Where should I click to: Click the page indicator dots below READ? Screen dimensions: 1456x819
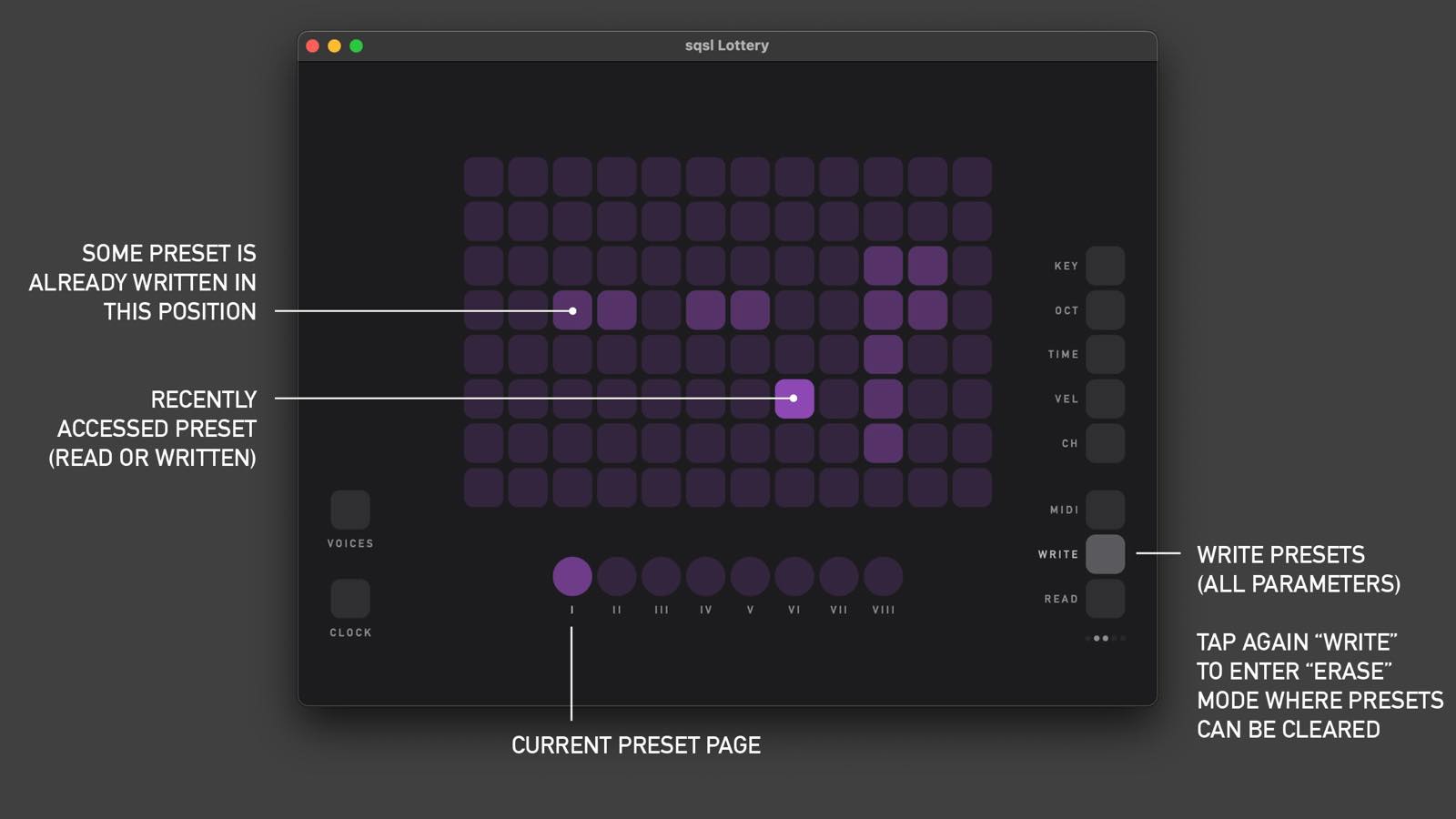pyautogui.click(x=1105, y=638)
